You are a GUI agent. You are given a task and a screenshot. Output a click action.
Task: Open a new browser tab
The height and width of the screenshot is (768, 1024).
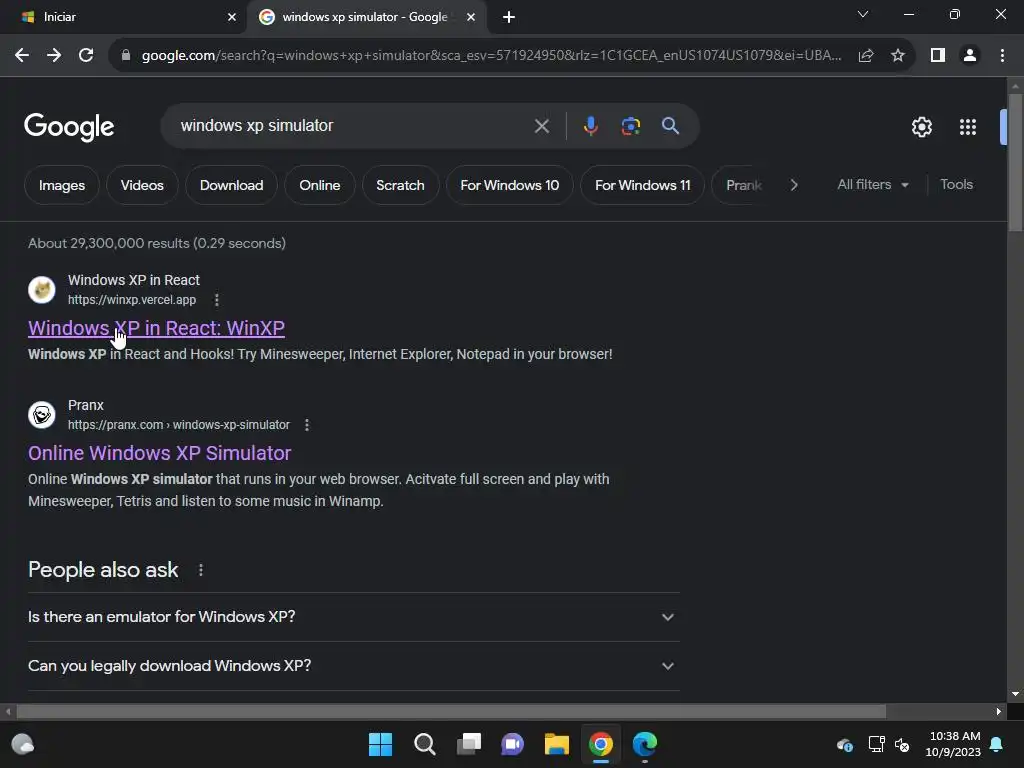click(x=509, y=17)
